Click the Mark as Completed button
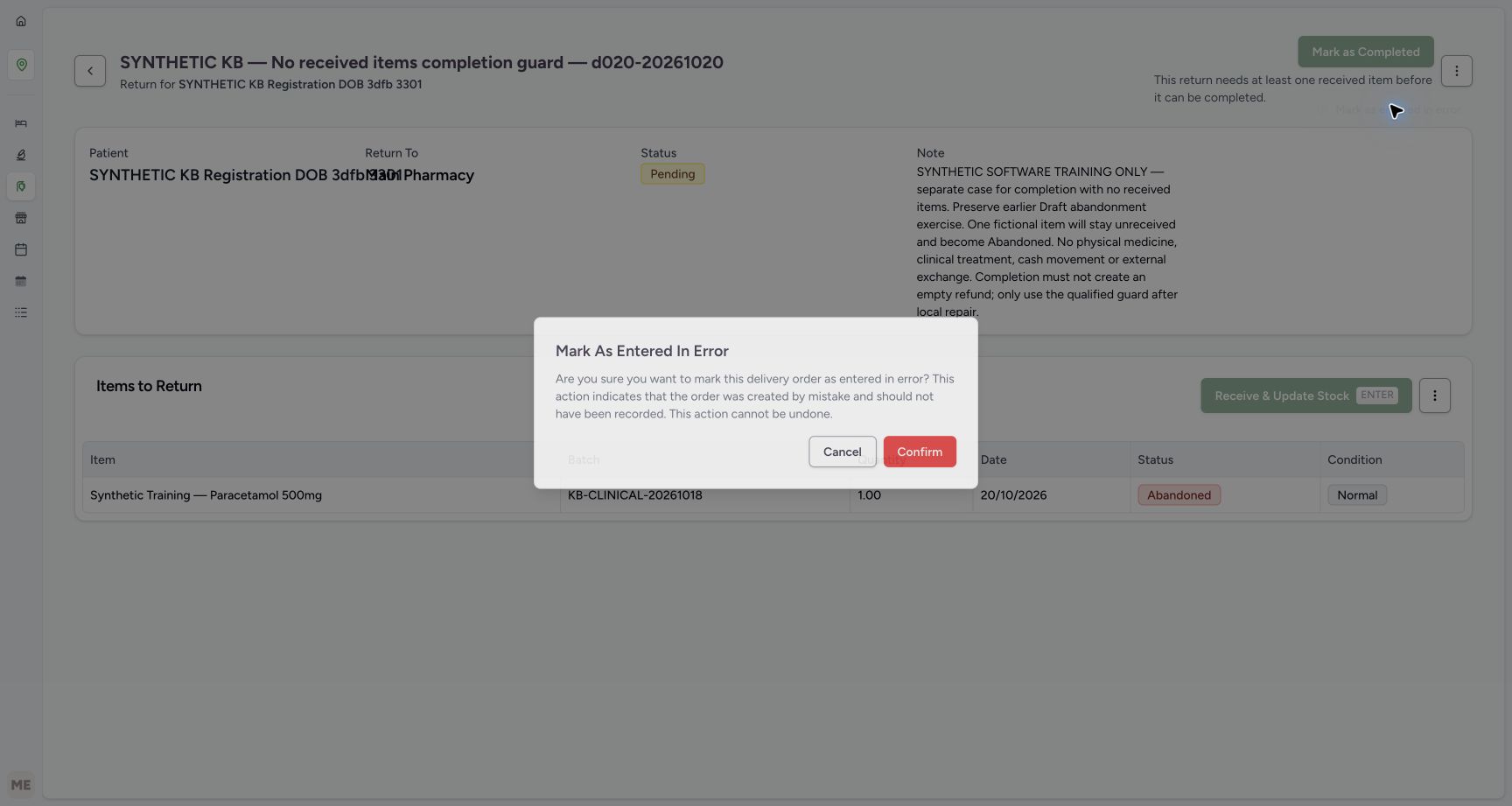This screenshot has width=1512, height=806. (x=1366, y=52)
